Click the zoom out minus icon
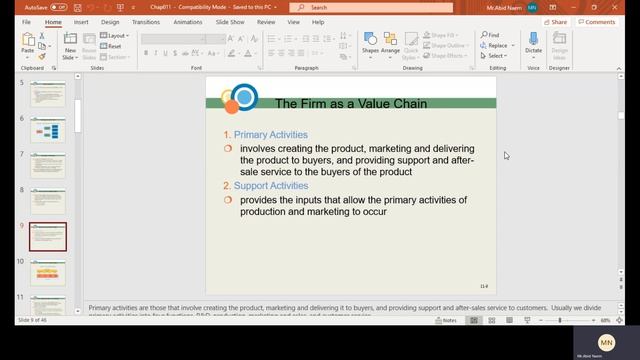Screen dimensions: 640x360 tap(541, 320)
